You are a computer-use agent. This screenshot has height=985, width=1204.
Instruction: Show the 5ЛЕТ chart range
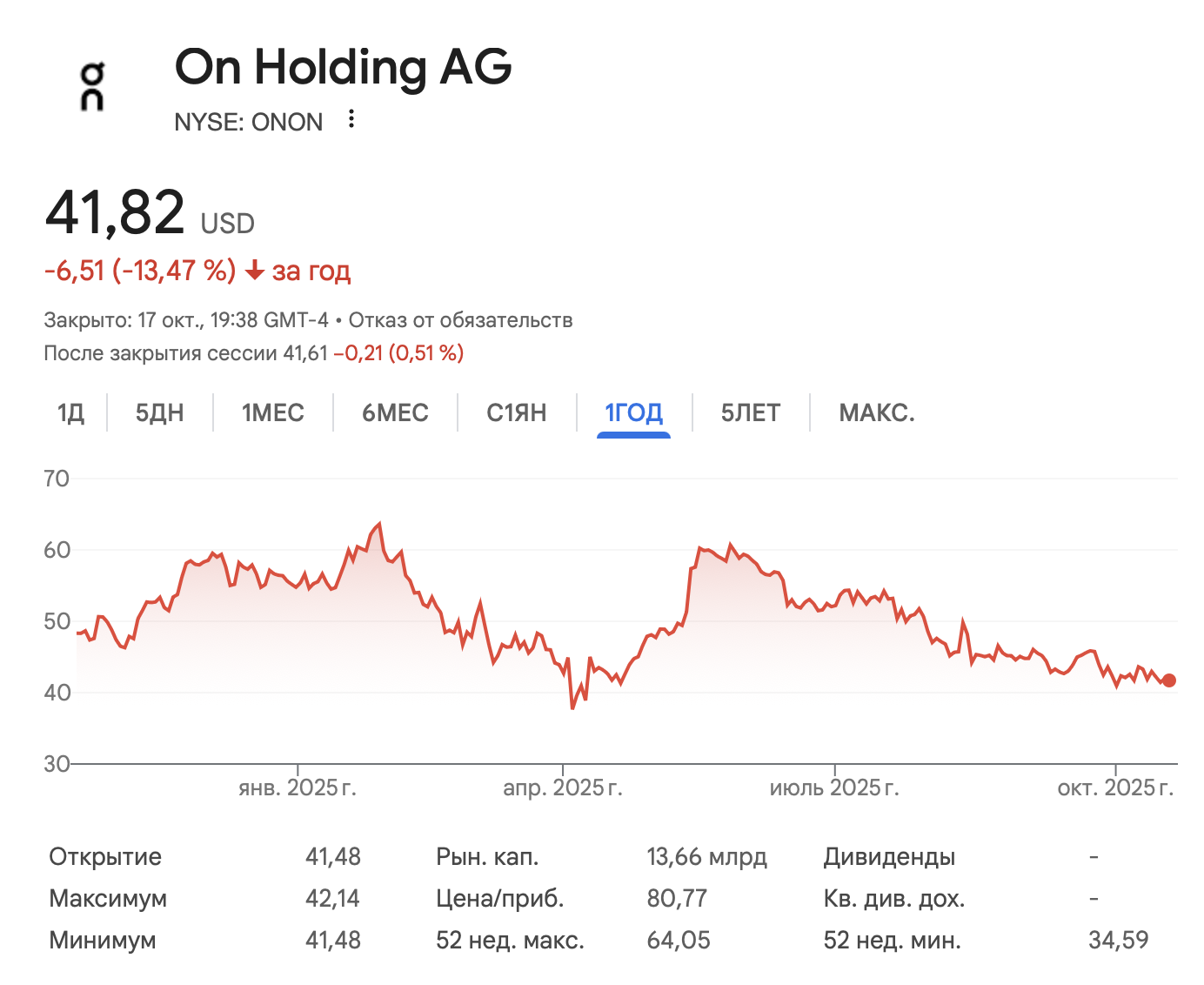pyautogui.click(x=751, y=412)
